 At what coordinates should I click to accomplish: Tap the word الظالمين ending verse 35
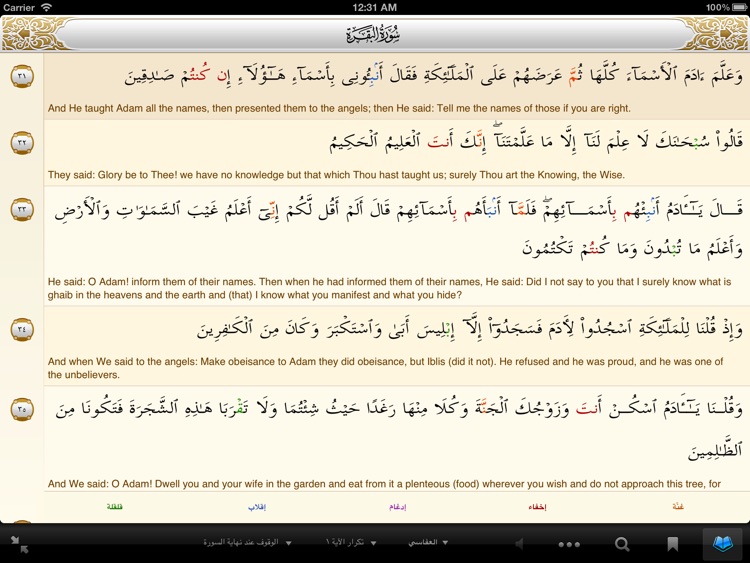pyautogui.click(x=715, y=449)
